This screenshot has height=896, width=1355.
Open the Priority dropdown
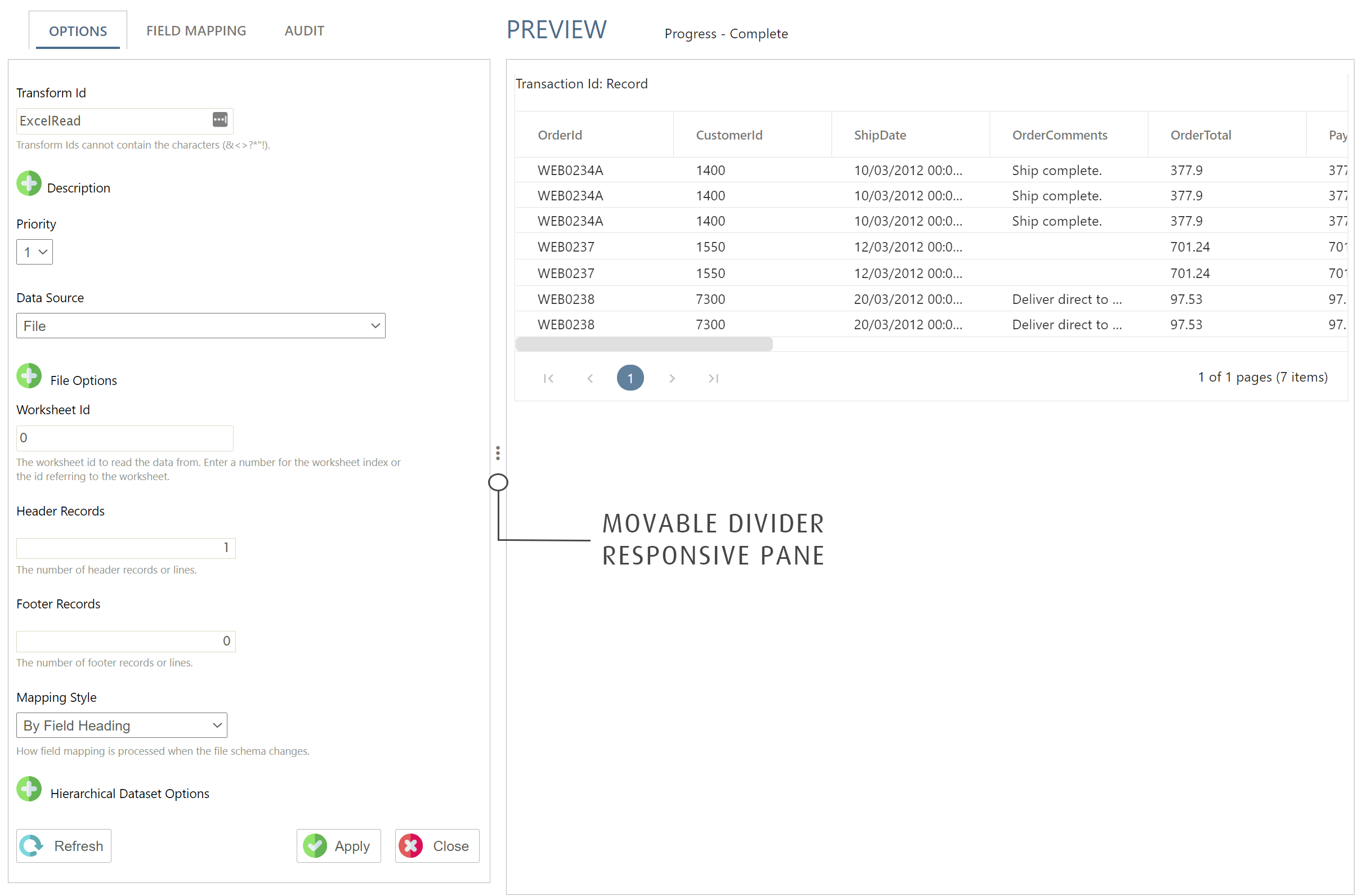[35, 252]
